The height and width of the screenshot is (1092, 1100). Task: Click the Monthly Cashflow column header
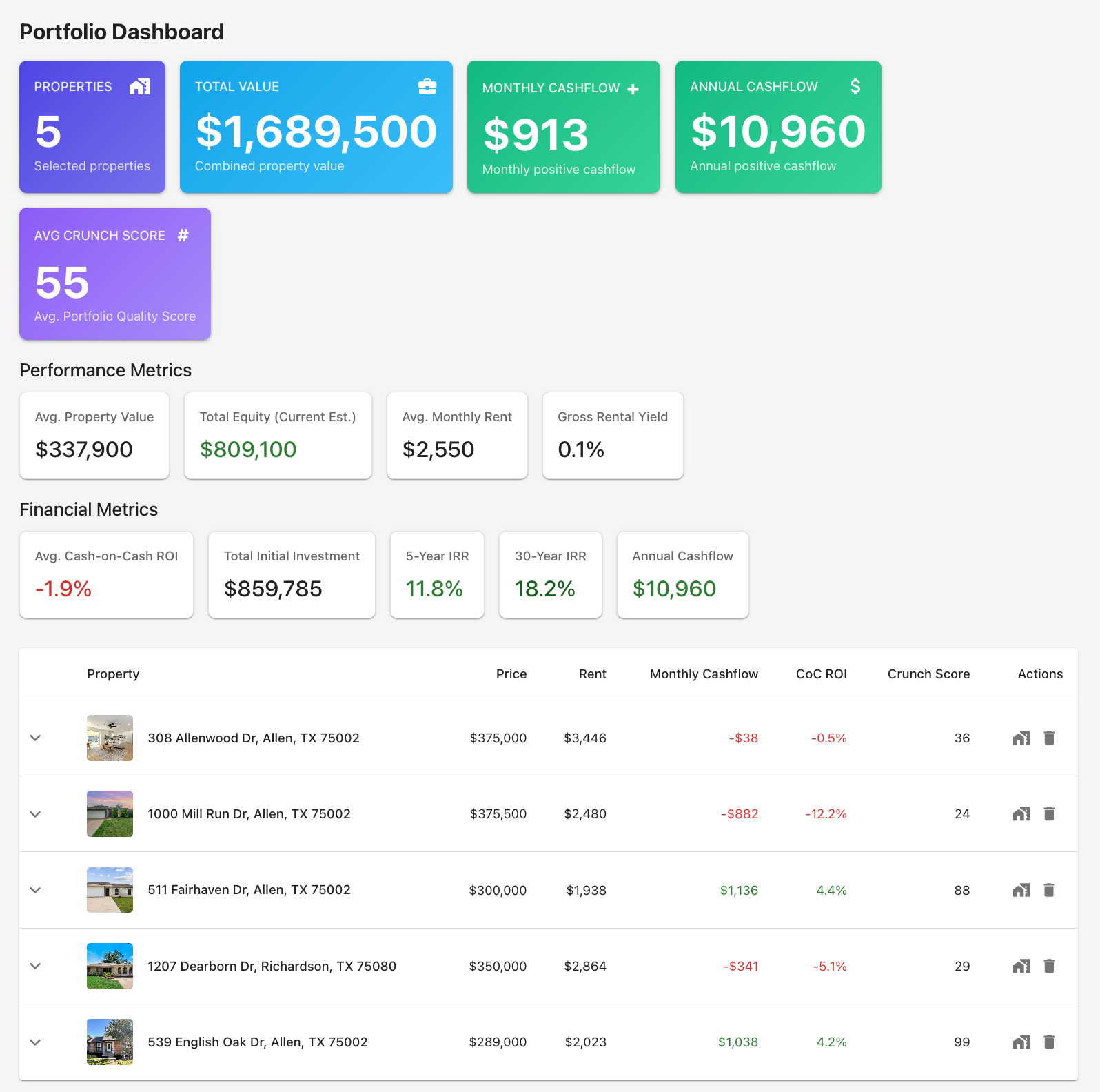703,674
